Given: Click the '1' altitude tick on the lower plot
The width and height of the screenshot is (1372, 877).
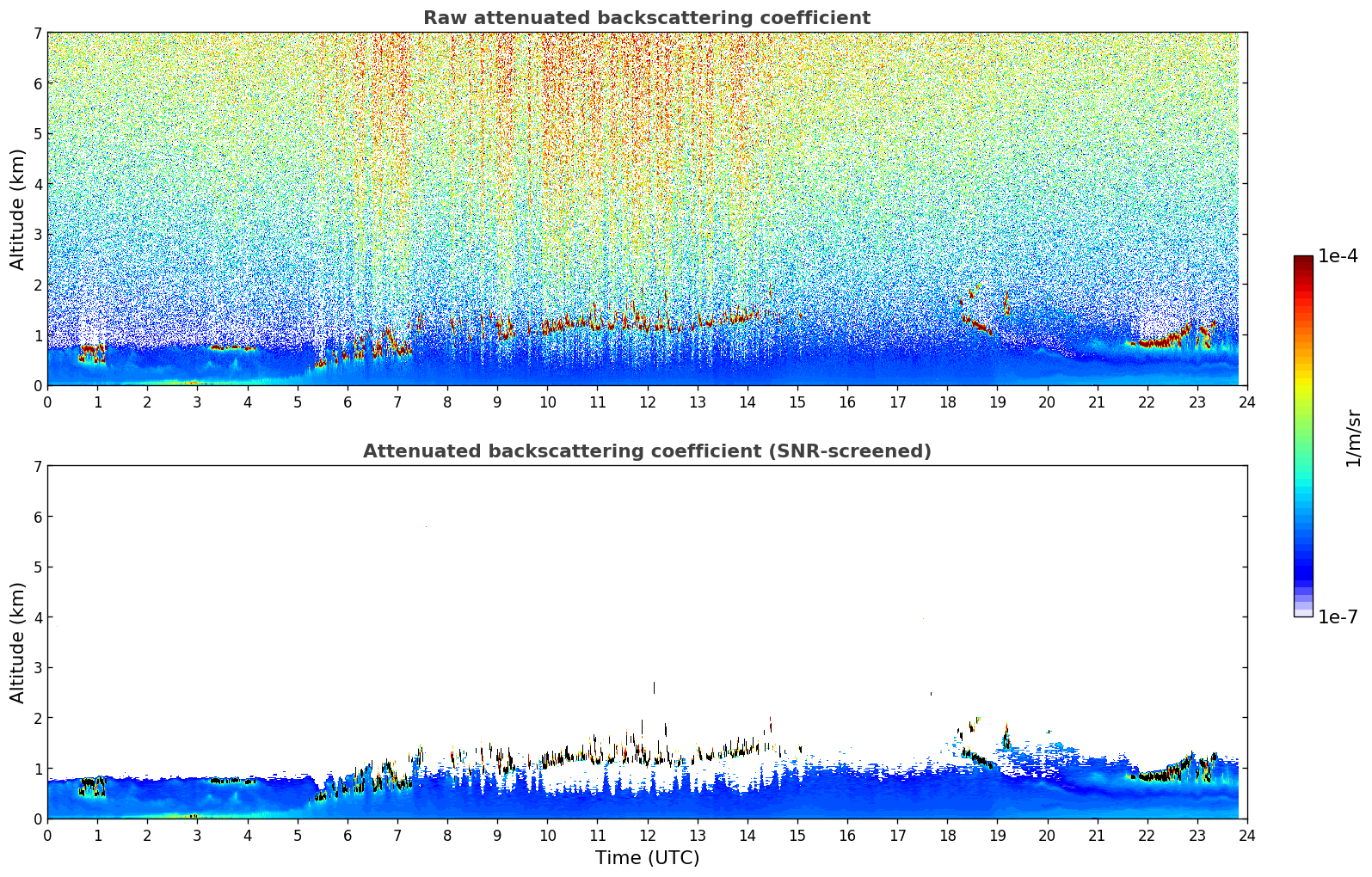Looking at the screenshot, I should coord(38,769).
